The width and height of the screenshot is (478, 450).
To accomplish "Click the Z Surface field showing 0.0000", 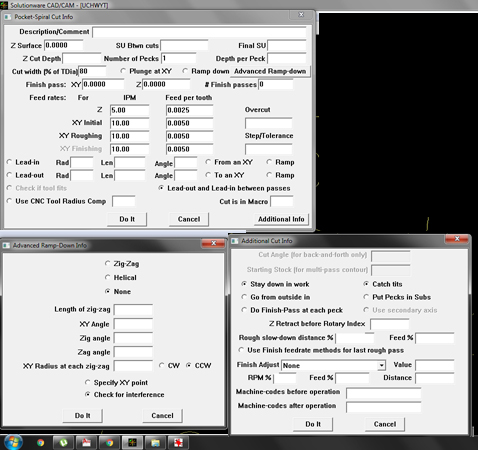I will coord(64,45).
